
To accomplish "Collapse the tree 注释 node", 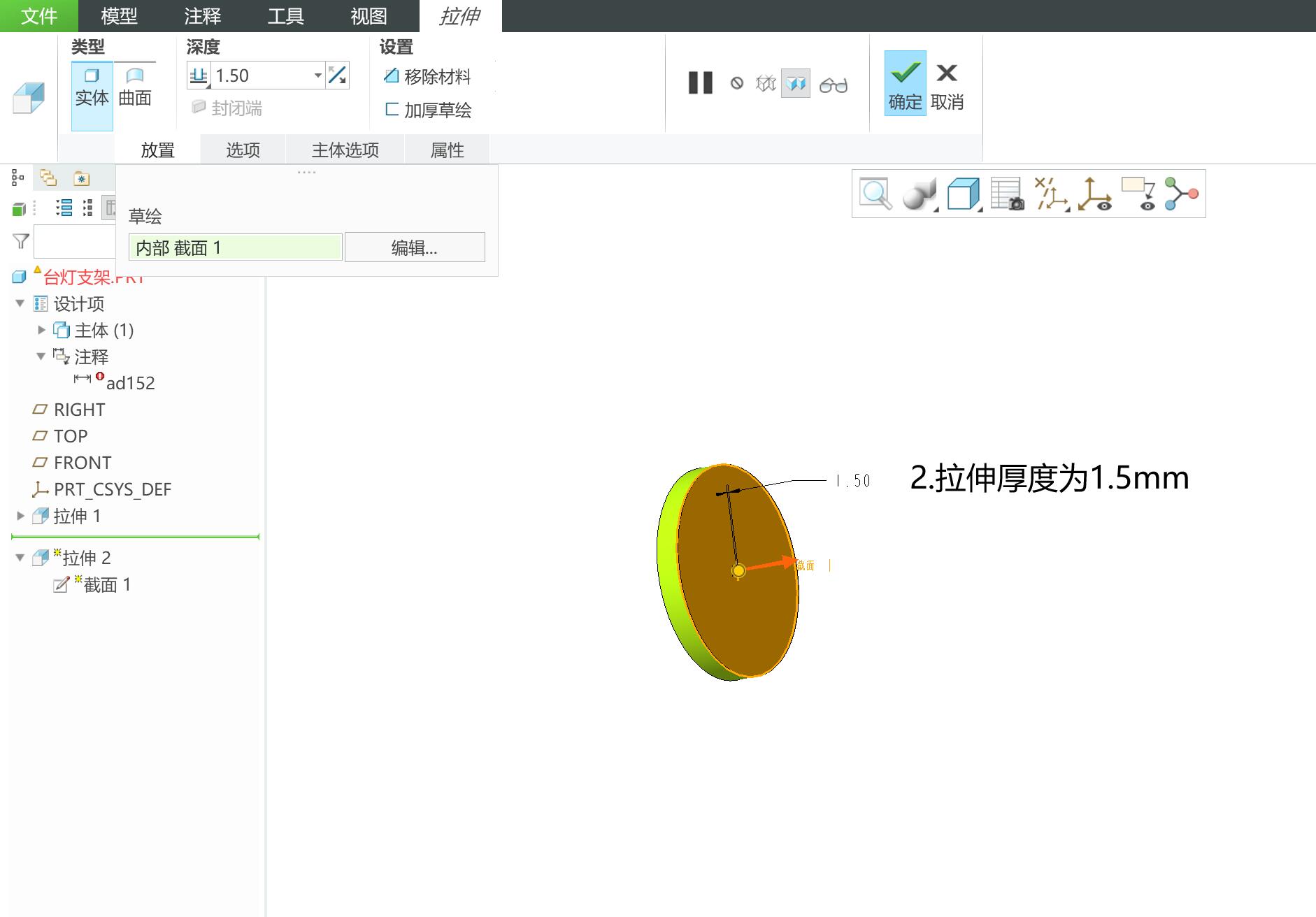I will pos(41,356).
